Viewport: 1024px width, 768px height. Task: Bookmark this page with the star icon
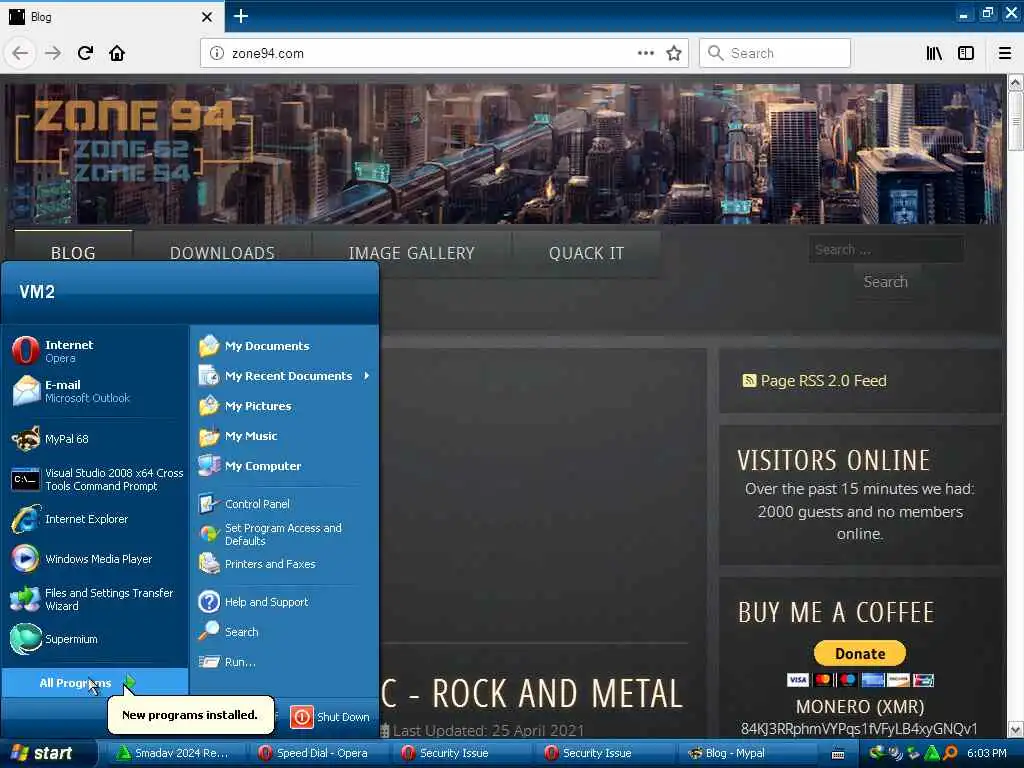click(674, 54)
